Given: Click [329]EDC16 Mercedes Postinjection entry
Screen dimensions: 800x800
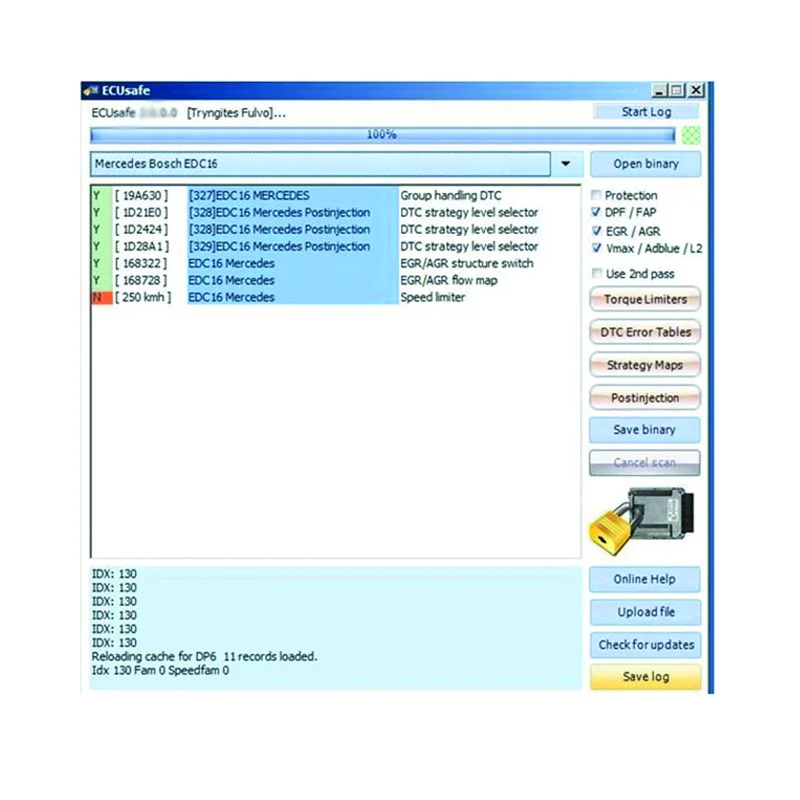Looking at the screenshot, I should [x=279, y=246].
